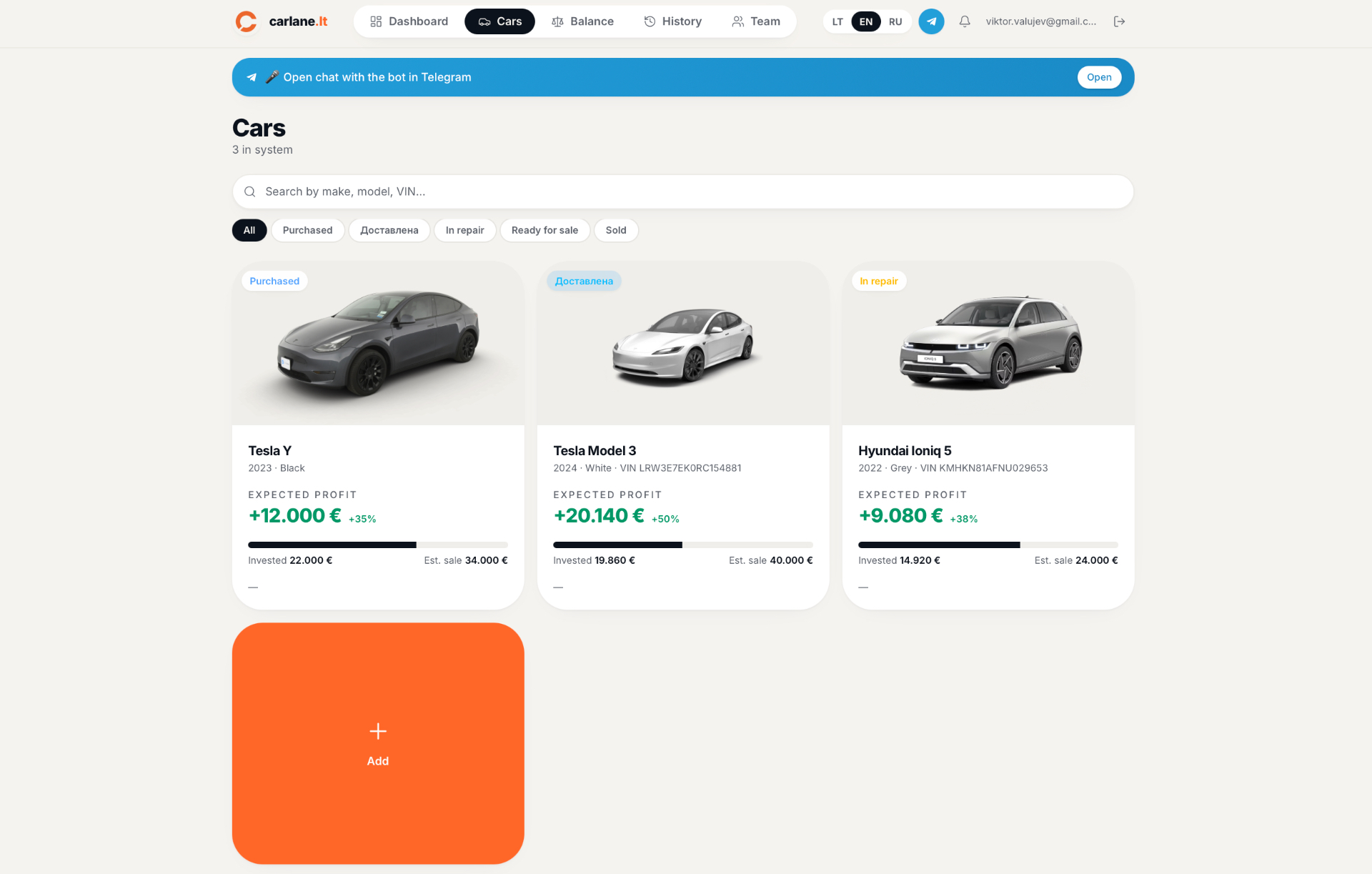Go to the Balance tab
This screenshot has width=1372, height=874.
coord(582,21)
